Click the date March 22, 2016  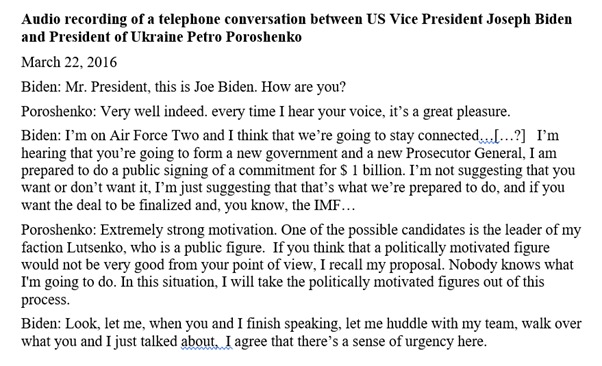point(69,62)
